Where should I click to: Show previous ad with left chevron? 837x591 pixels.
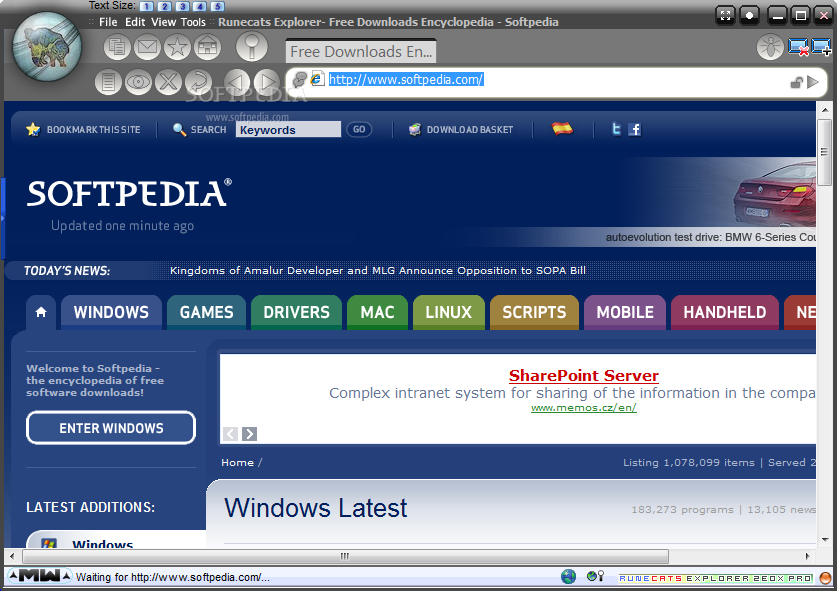click(x=230, y=434)
